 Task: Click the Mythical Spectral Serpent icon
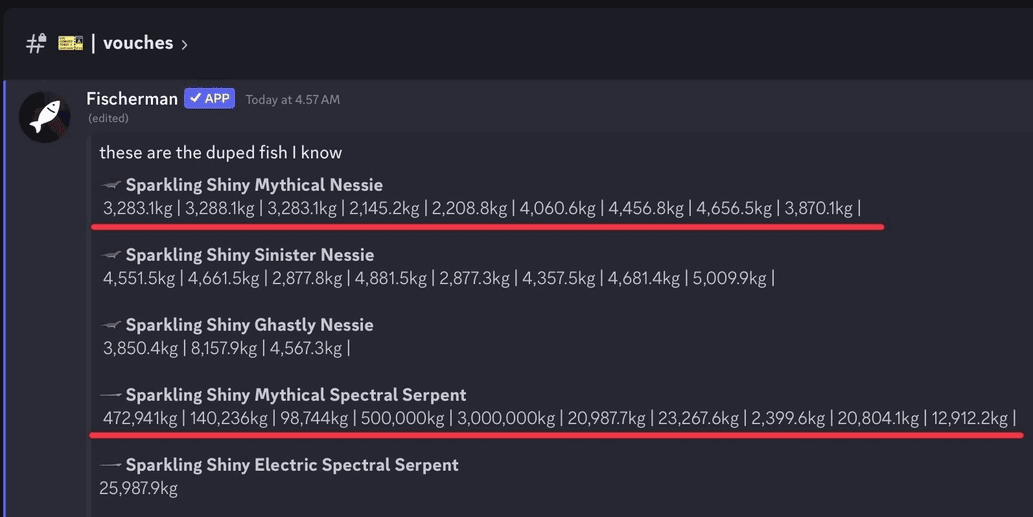[111, 395]
